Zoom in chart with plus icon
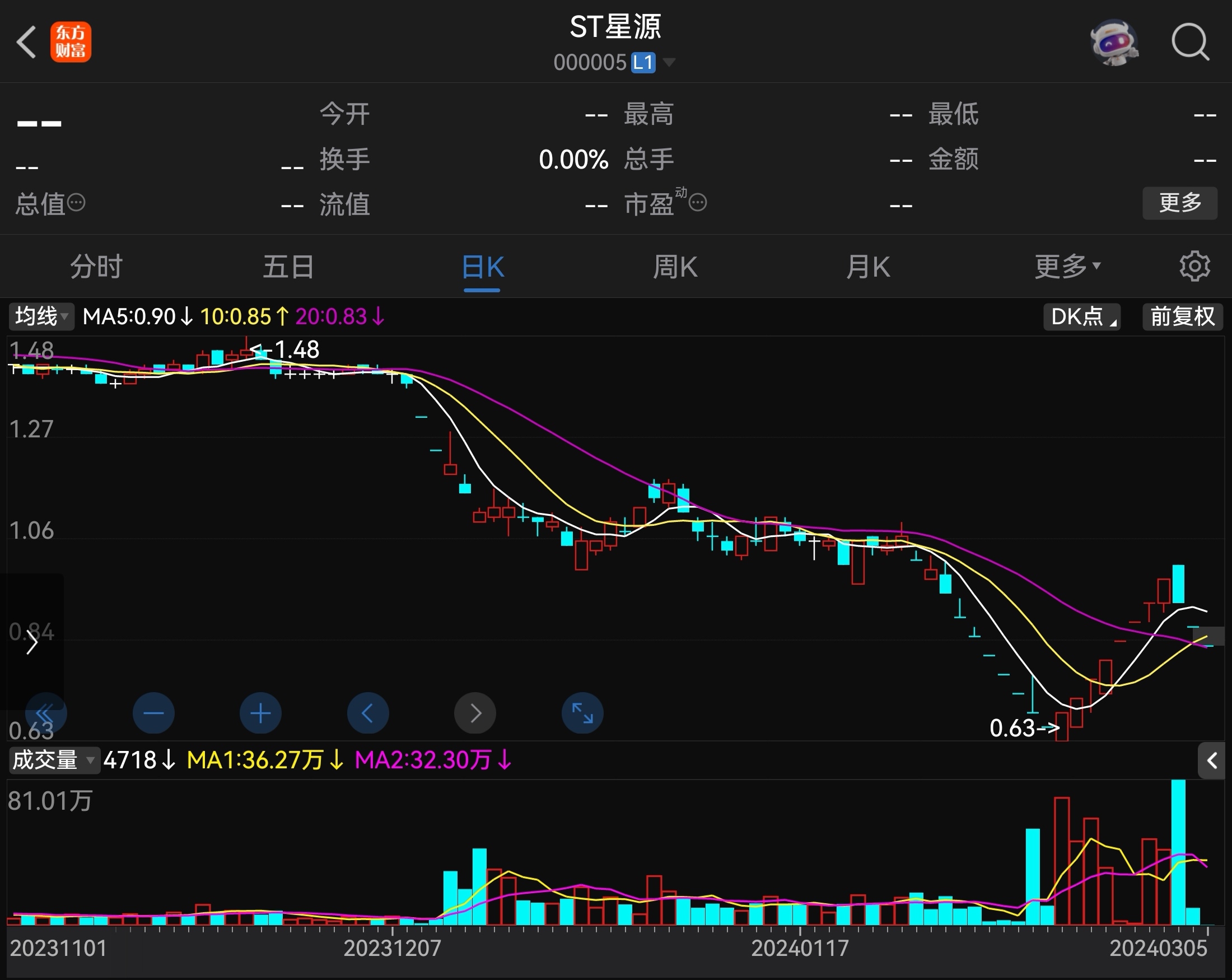The image size is (1232, 980). coord(260,713)
